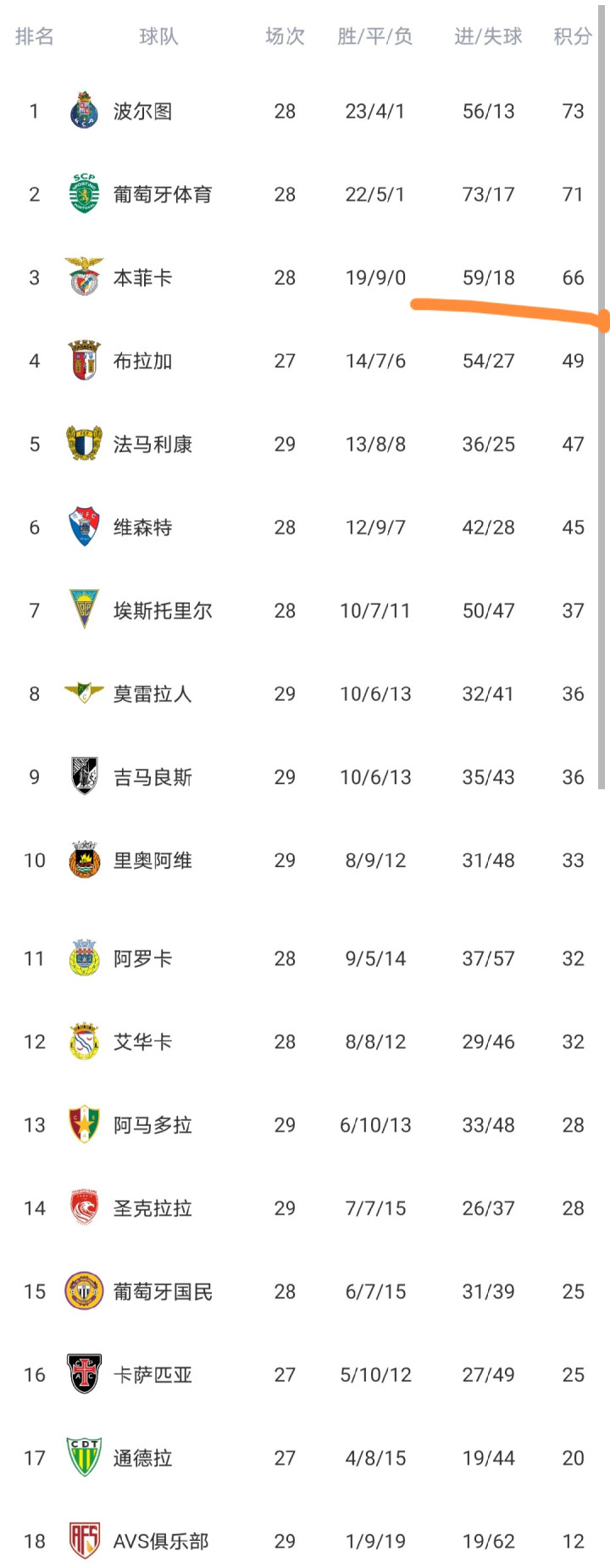The height and width of the screenshot is (1568, 610).
Task: Open the 阿罗卡 team name link
Action: coord(142,958)
